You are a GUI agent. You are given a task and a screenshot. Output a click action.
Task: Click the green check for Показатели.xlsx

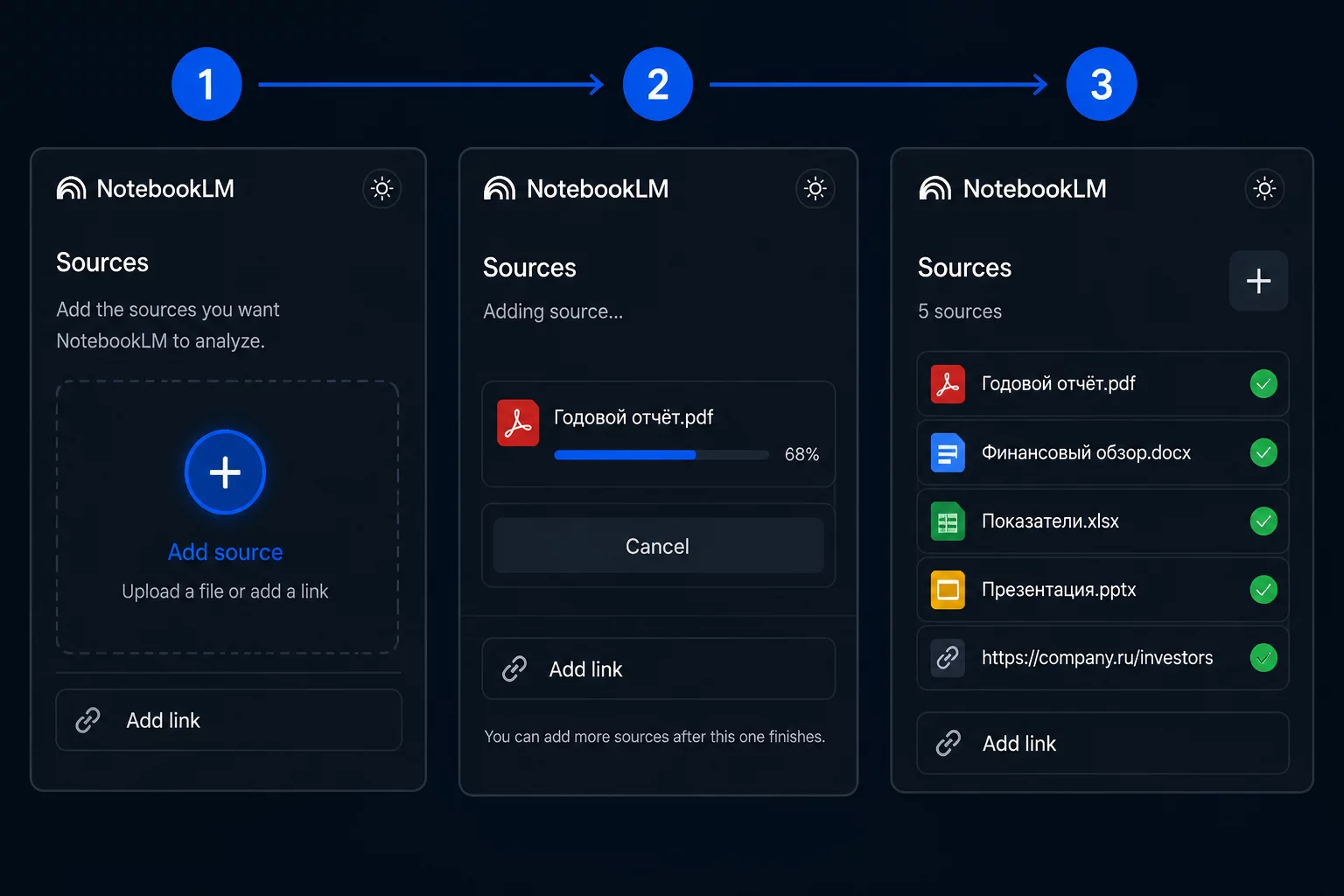click(1263, 521)
